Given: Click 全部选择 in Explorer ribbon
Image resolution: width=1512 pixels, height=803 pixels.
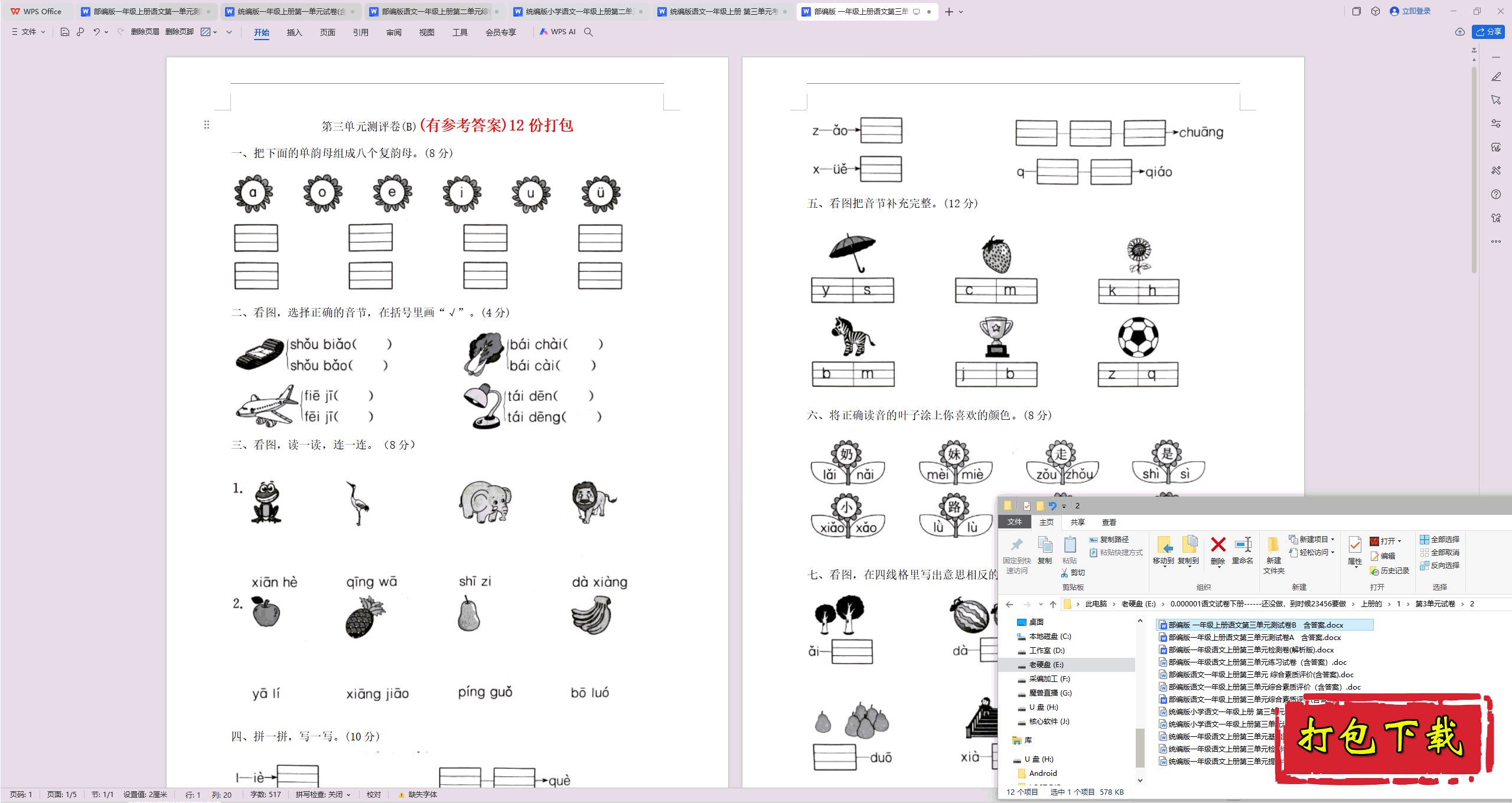Looking at the screenshot, I should (1439, 539).
